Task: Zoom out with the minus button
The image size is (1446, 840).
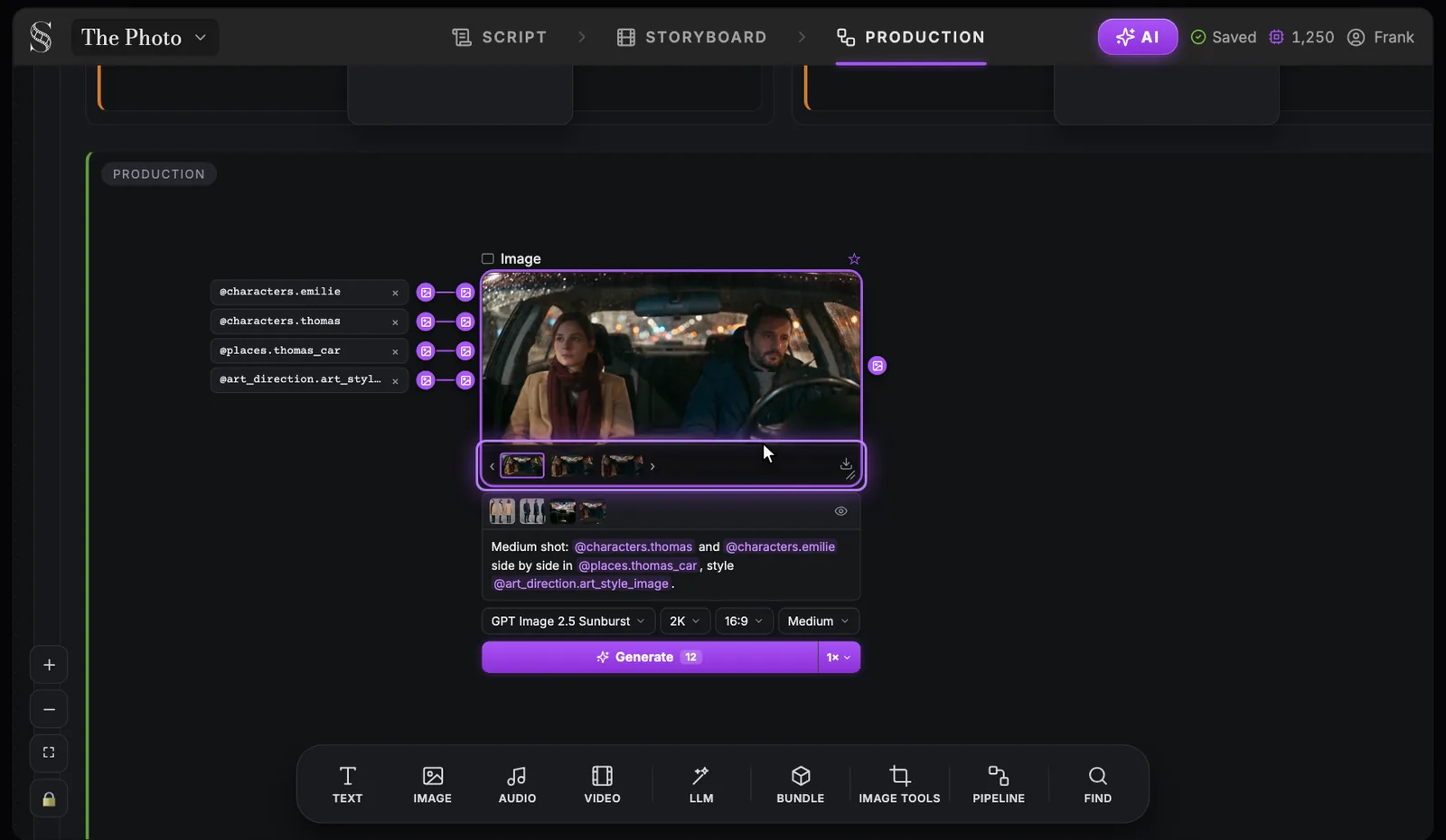Action: (x=49, y=709)
